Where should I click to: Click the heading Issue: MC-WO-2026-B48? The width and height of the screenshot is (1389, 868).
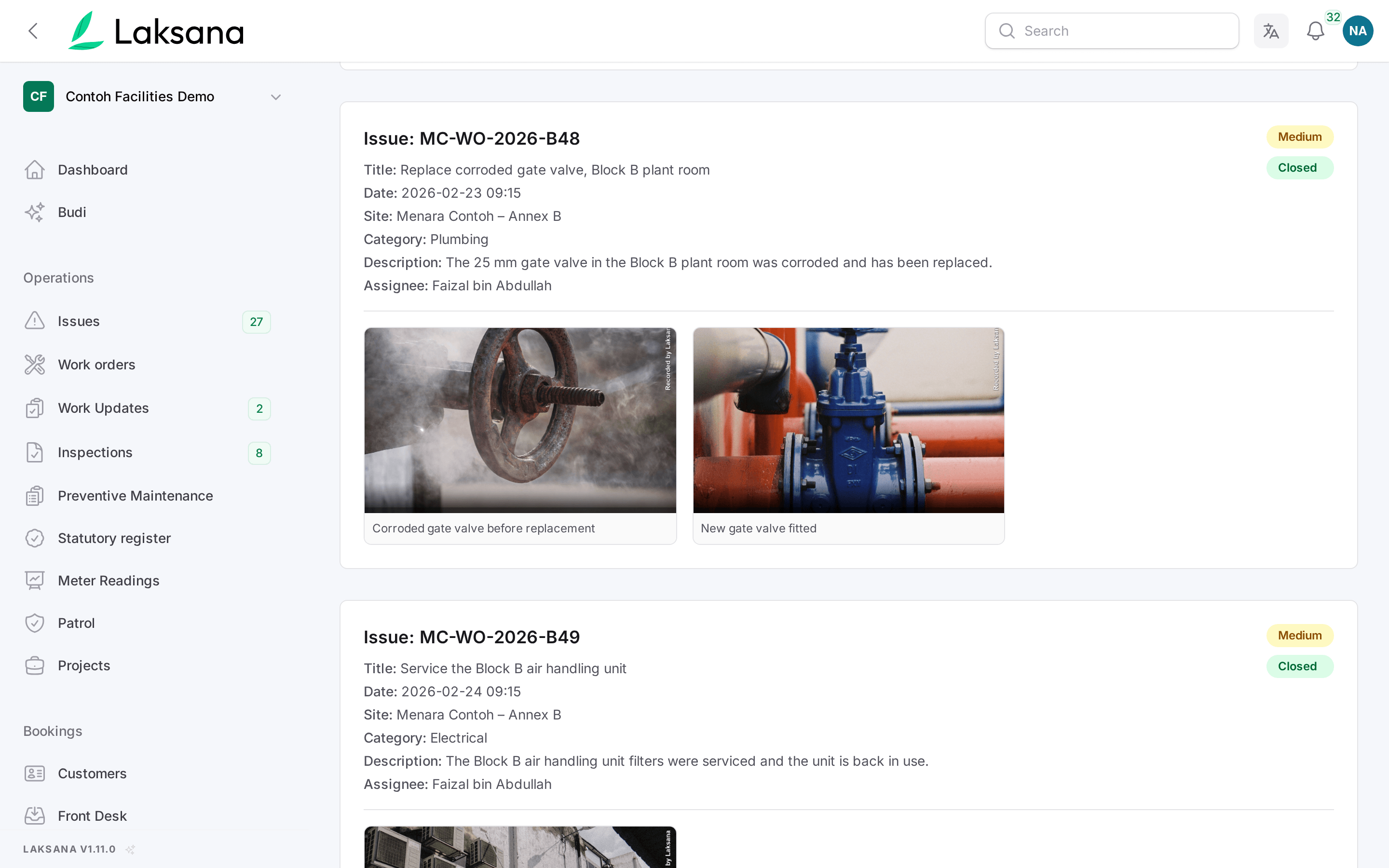(472, 138)
